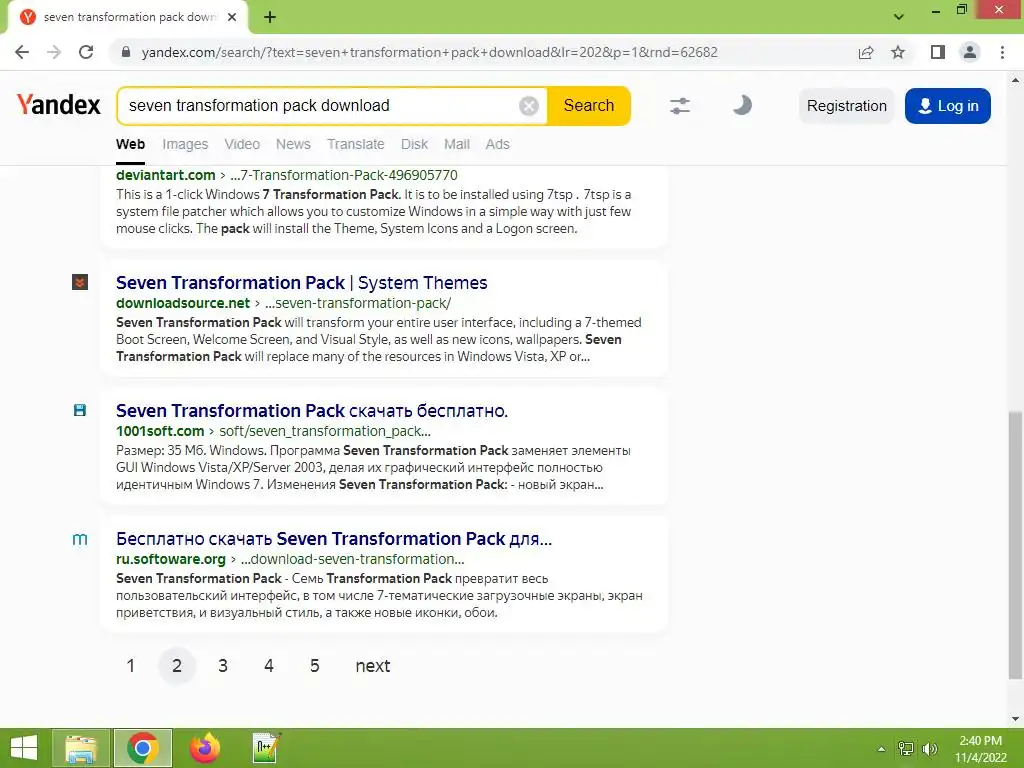Open Yandex search settings sliders
The image size is (1024, 768).
tap(680, 106)
